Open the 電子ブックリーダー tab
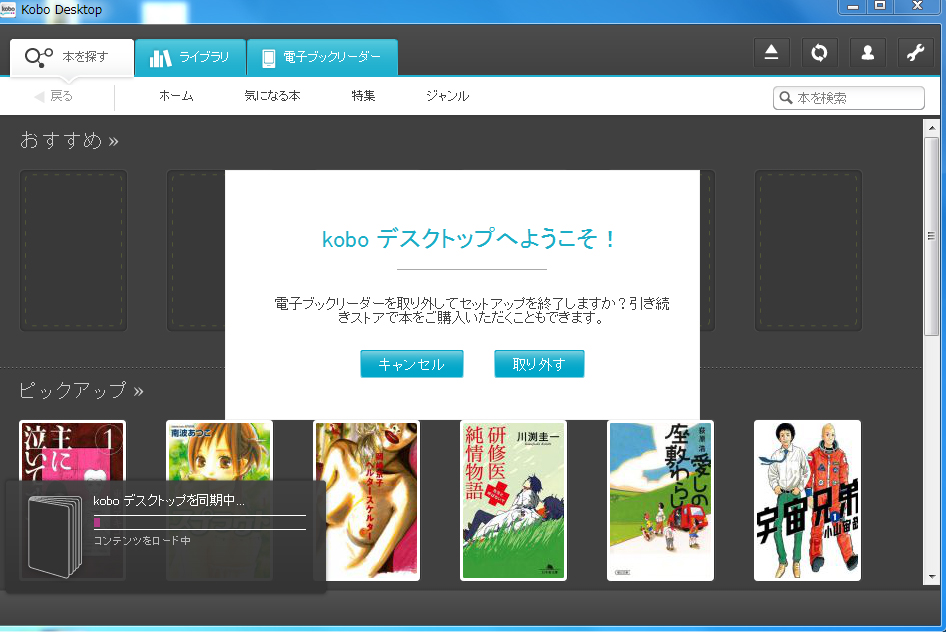This screenshot has height=632, width=946. tap(322, 57)
